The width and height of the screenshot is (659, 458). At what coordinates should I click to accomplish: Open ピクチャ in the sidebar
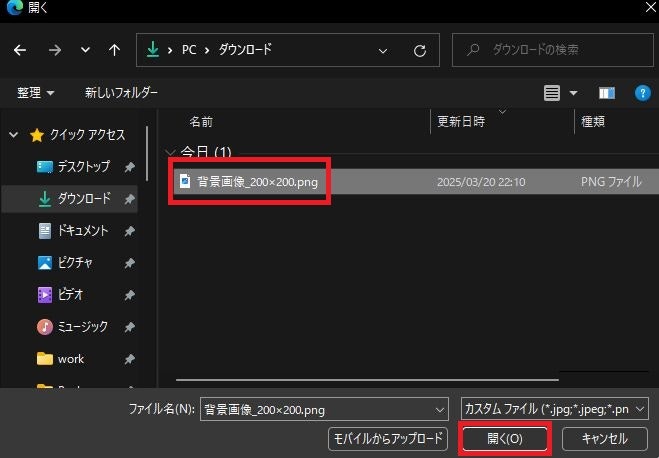click(75, 263)
